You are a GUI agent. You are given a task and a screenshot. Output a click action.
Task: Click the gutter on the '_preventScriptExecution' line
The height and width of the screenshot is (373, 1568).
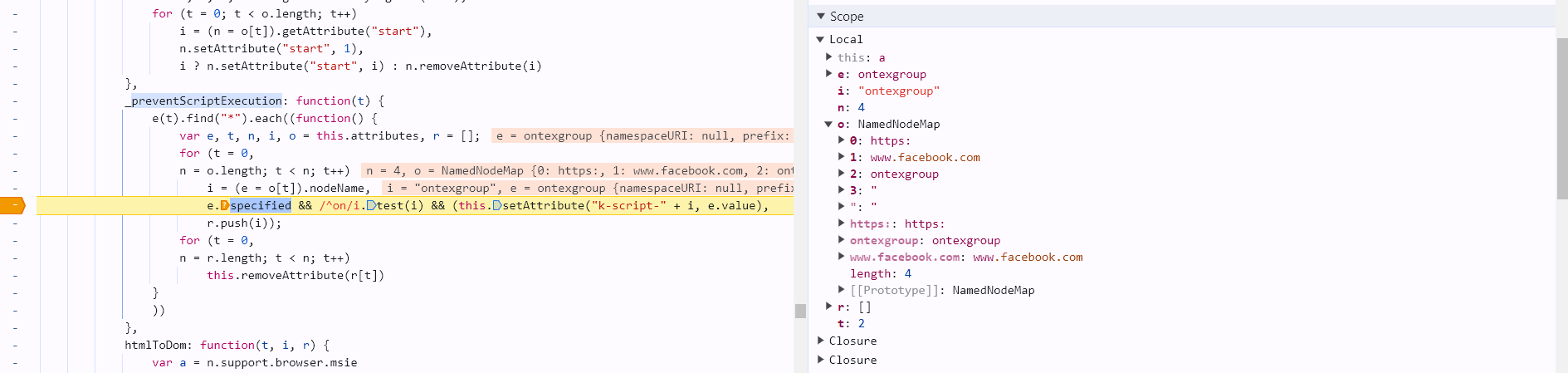15,101
